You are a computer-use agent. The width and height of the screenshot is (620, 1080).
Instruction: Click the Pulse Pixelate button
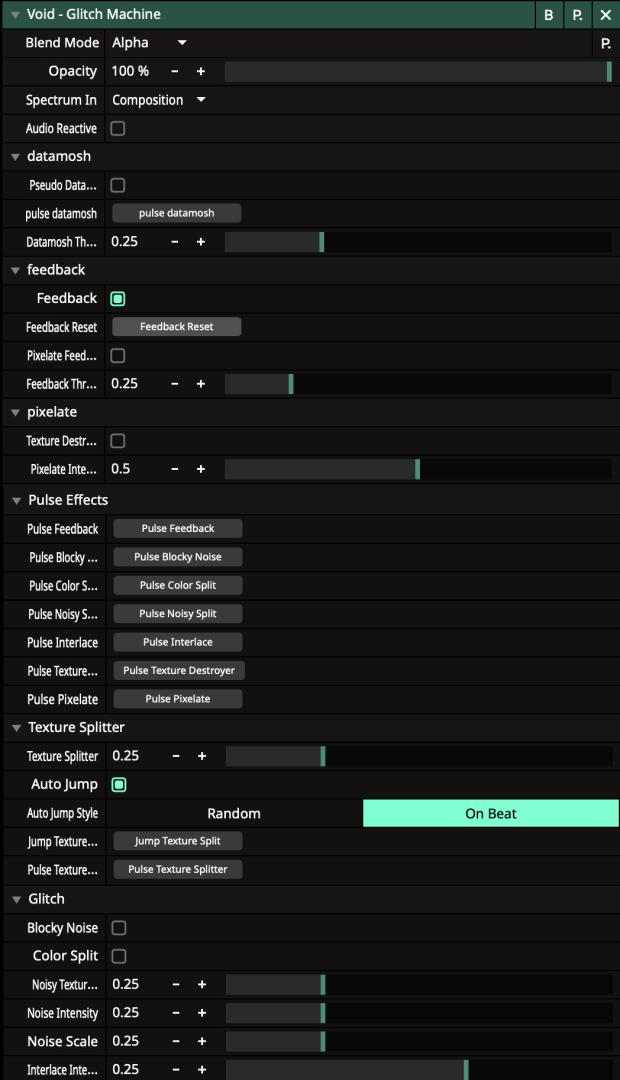point(178,699)
